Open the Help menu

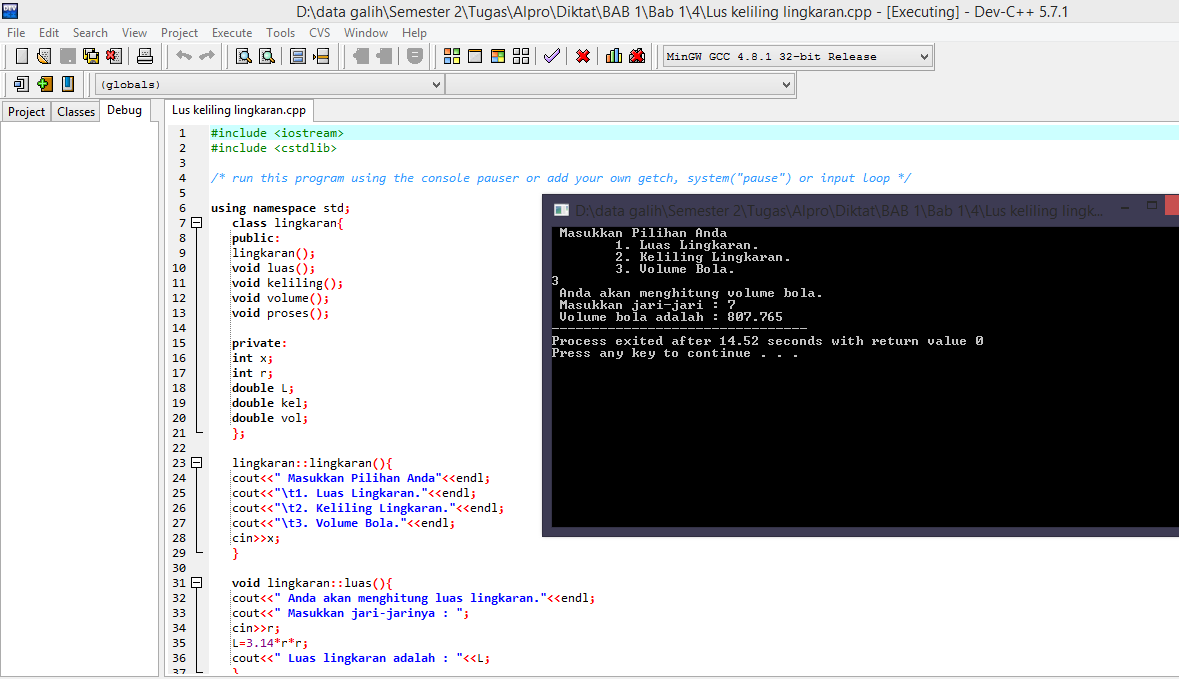[414, 33]
